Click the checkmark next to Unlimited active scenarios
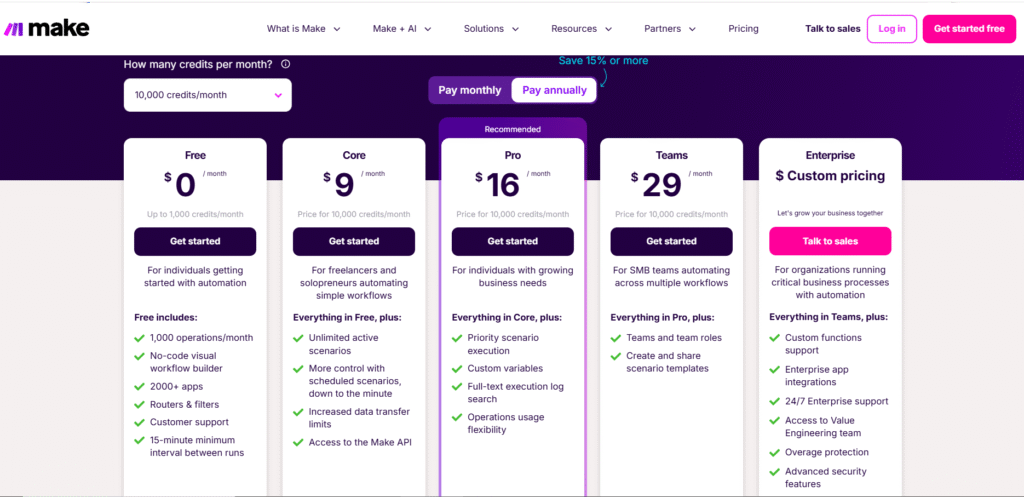1024x497 pixels. [x=298, y=338]
